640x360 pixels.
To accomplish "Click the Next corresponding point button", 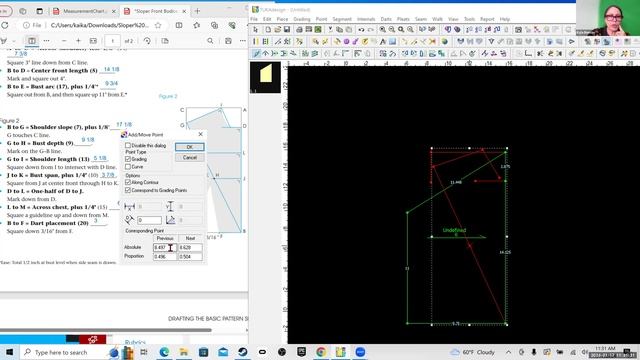I will click(x=190, y=238).
